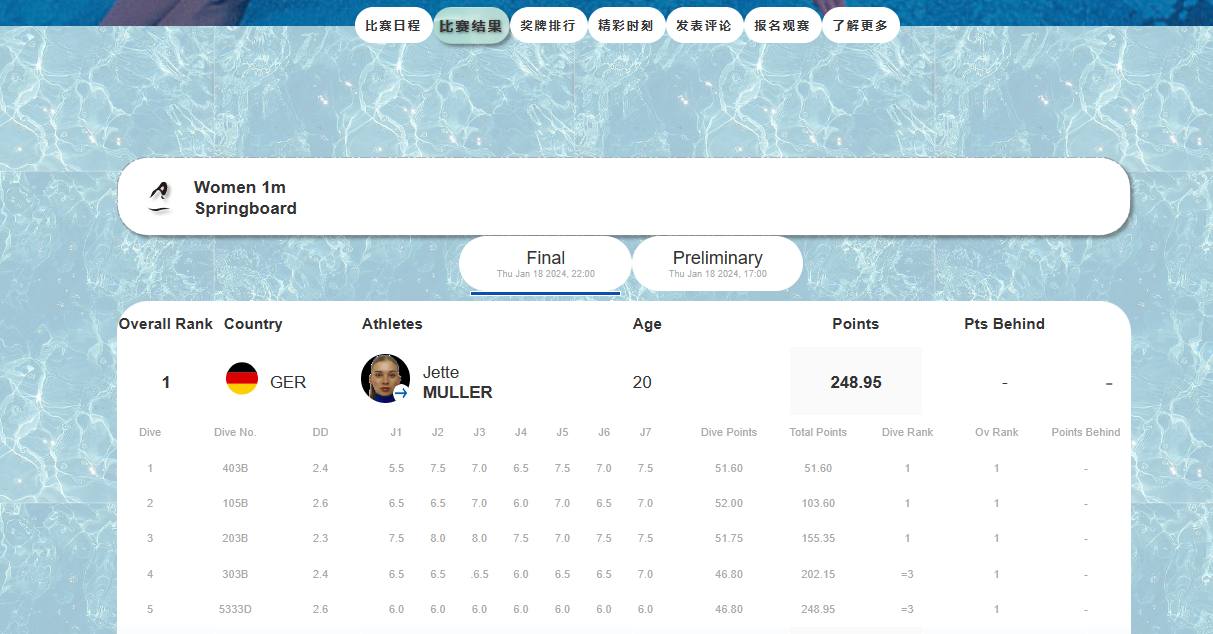The height and width of the screenshot is (634, 1213).
Task: Go to the 精彩时刻 highlights tab
Action: click(x=626, y=26)
